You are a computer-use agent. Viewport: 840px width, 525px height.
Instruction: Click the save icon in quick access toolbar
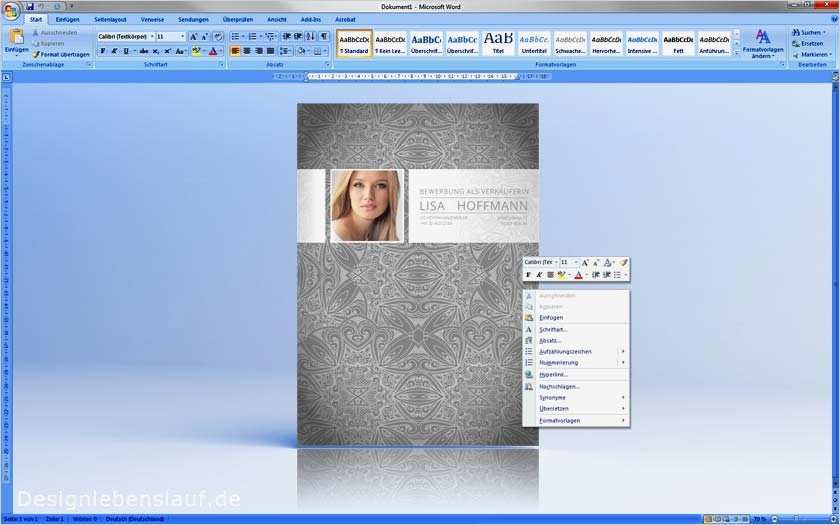pyautogui.click(x=30, y=6)
